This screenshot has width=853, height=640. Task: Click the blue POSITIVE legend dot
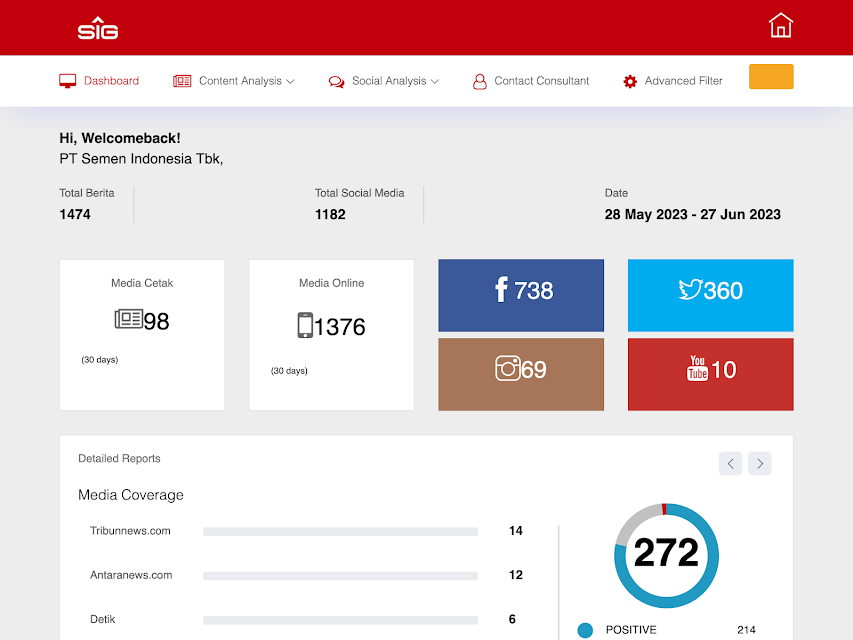585,630
